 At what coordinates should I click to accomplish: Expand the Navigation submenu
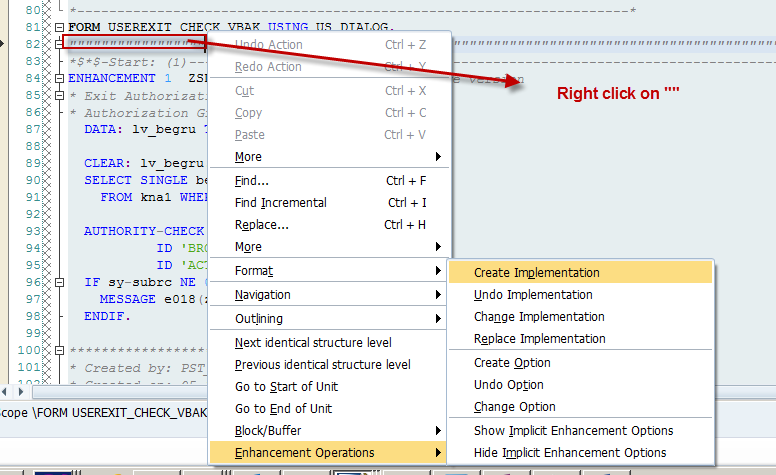coord(438,295)
